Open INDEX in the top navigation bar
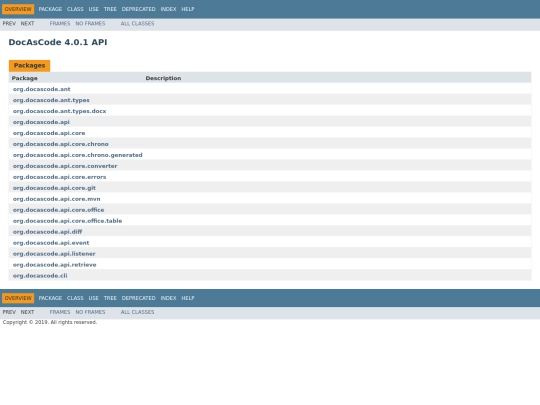 click(x=168, y=9)
